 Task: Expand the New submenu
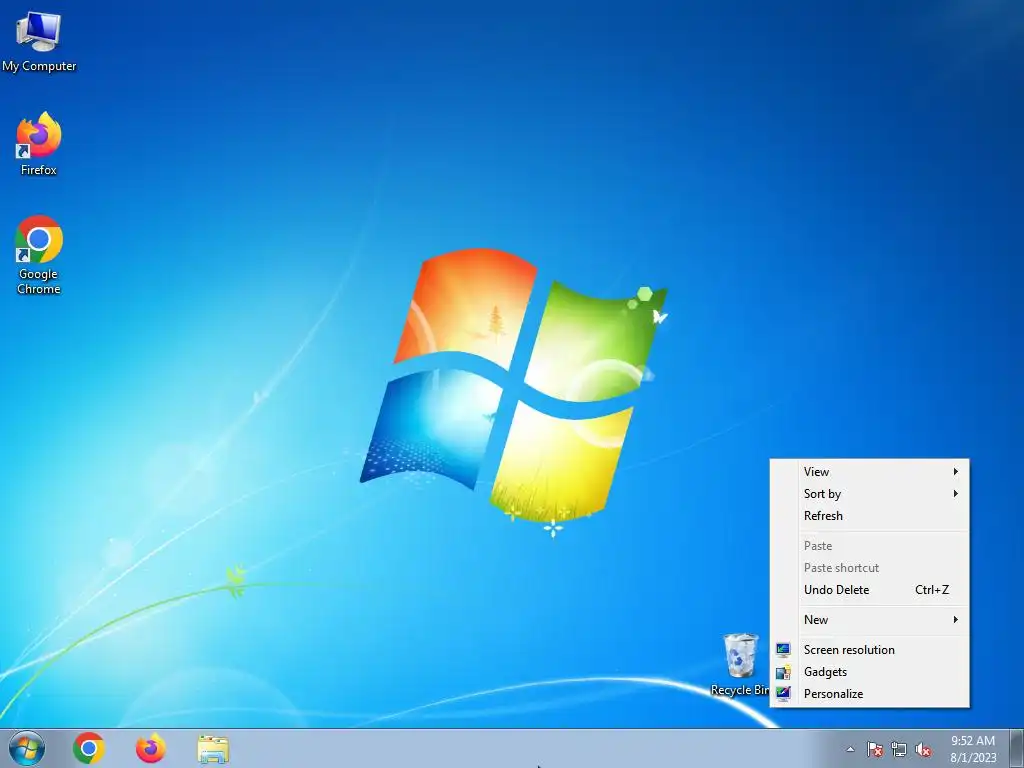[x=870, y=620]
